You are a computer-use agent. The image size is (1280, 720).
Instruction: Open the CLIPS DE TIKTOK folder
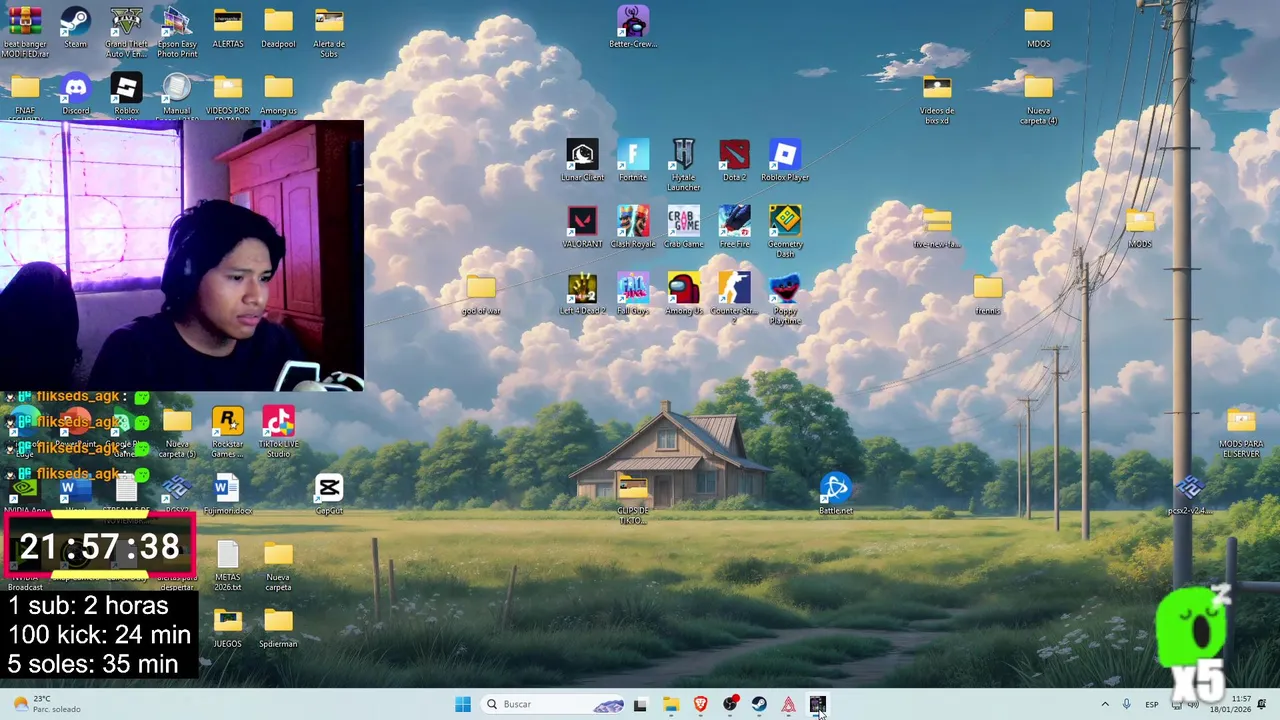click(x=633, y=499)
